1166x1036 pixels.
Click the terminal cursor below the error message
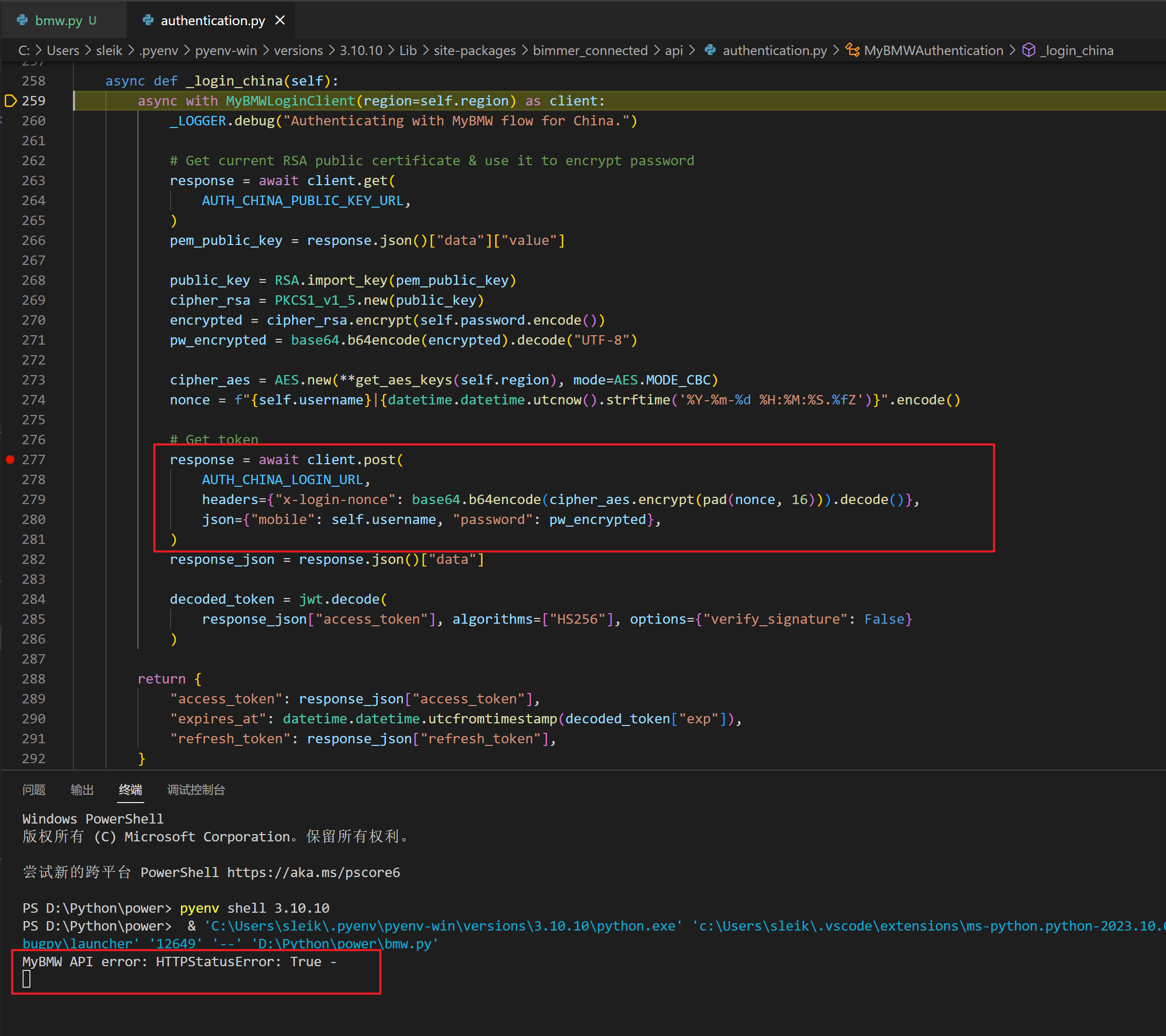point(26,979)
